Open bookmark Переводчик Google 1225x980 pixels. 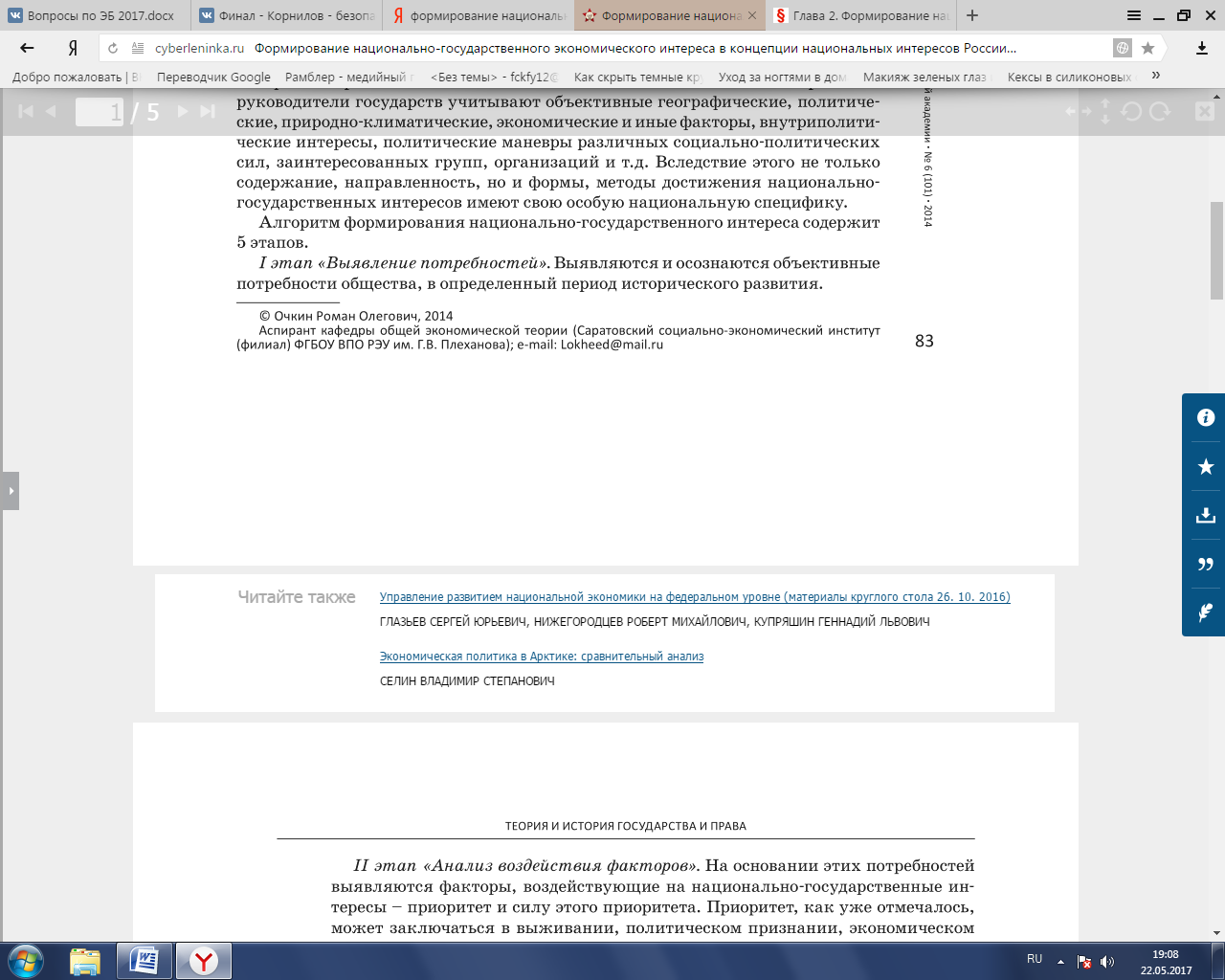pyautogui.click(x=213, y=77)
